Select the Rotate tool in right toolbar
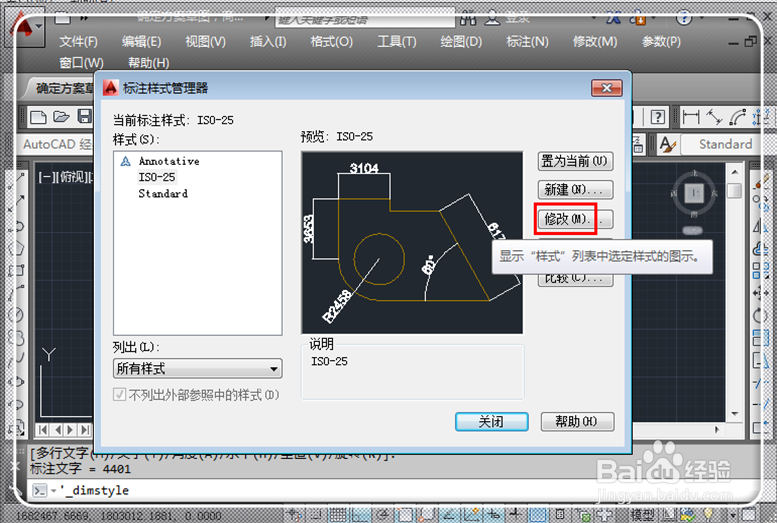777x523 pixels. (x=760, y=315)
